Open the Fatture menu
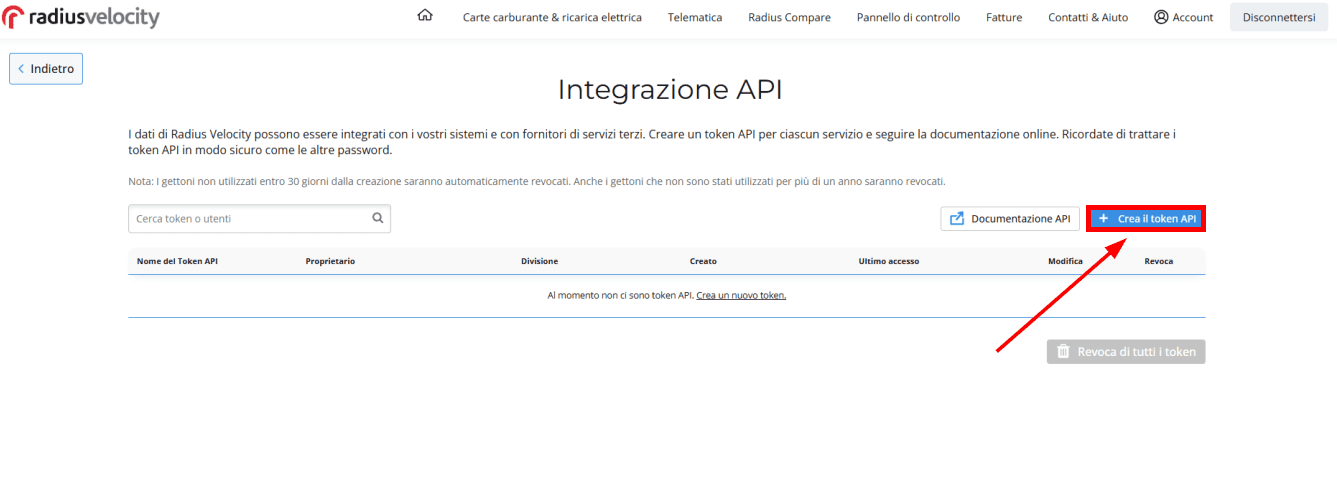1337x488 pixels. (1004, 17)
